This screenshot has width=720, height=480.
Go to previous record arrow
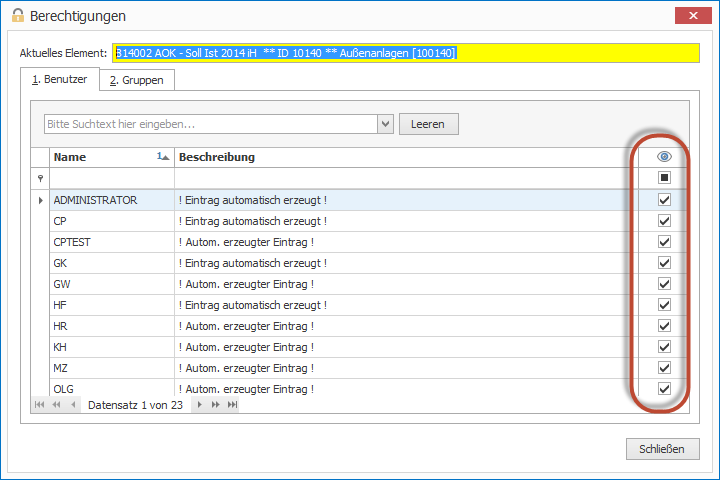click(x=72, y=405)
